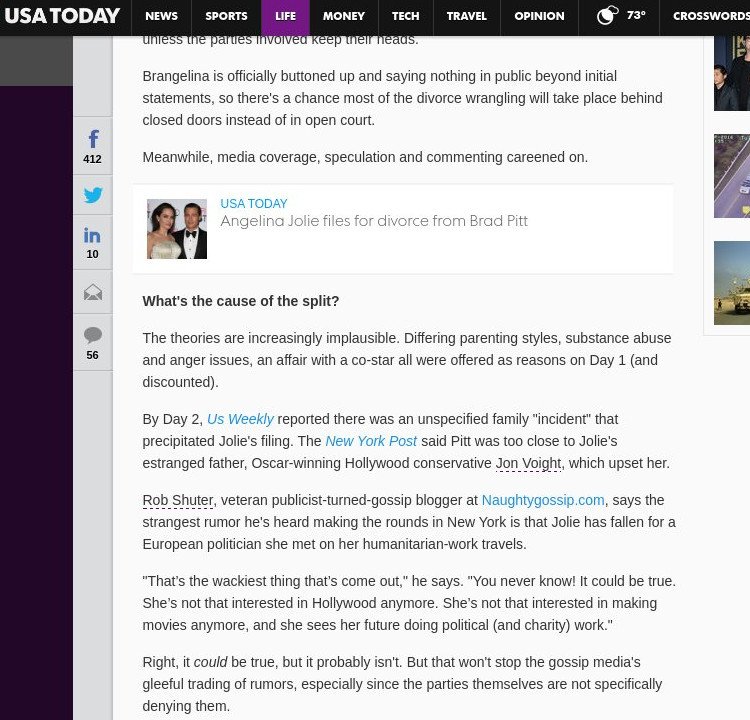Image resolution: width=750 pixels, height=720 pixels.
Task: Tweet this article via Twitter icon
Action: pos(93,195)
